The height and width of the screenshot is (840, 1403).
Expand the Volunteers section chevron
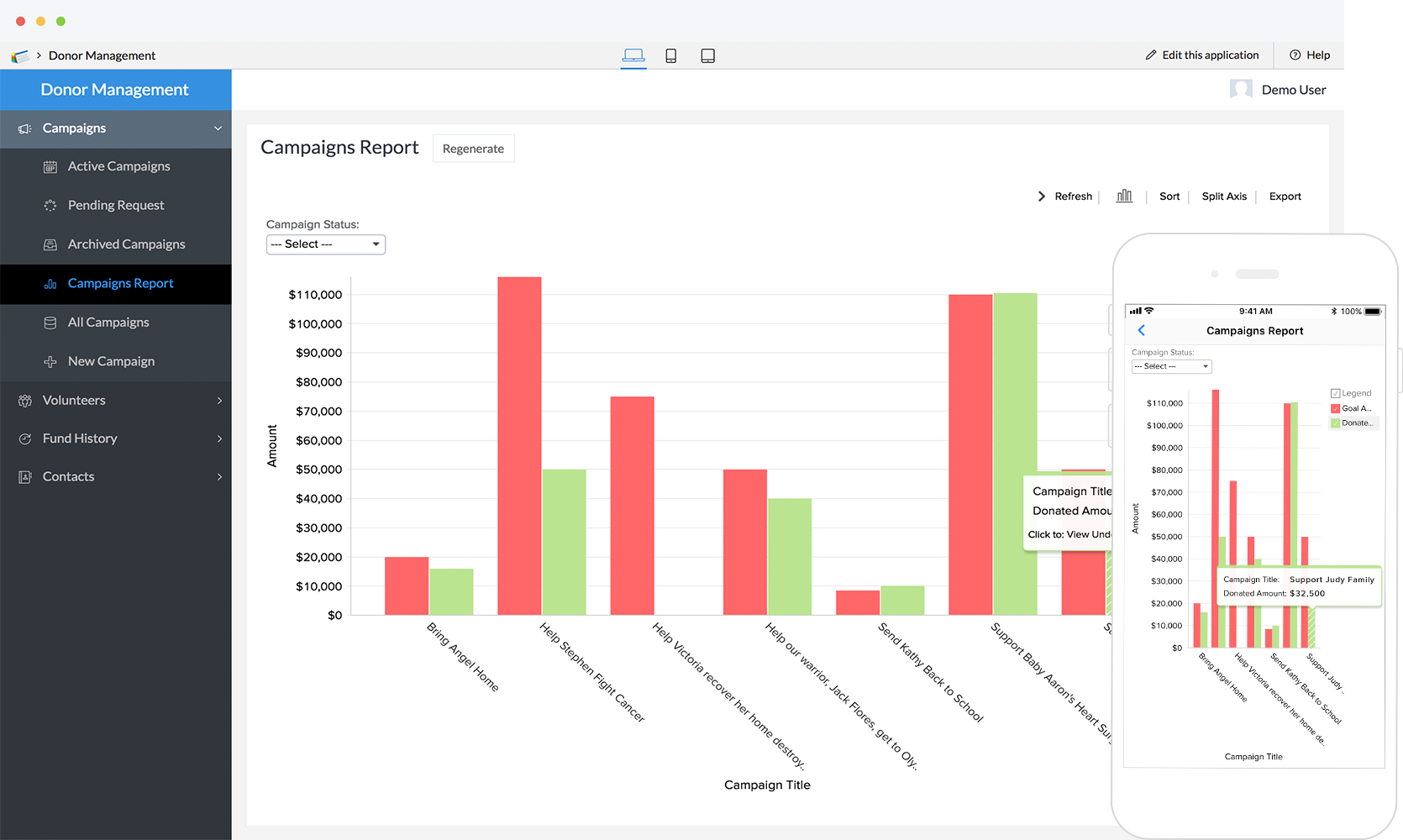[220, 401]
